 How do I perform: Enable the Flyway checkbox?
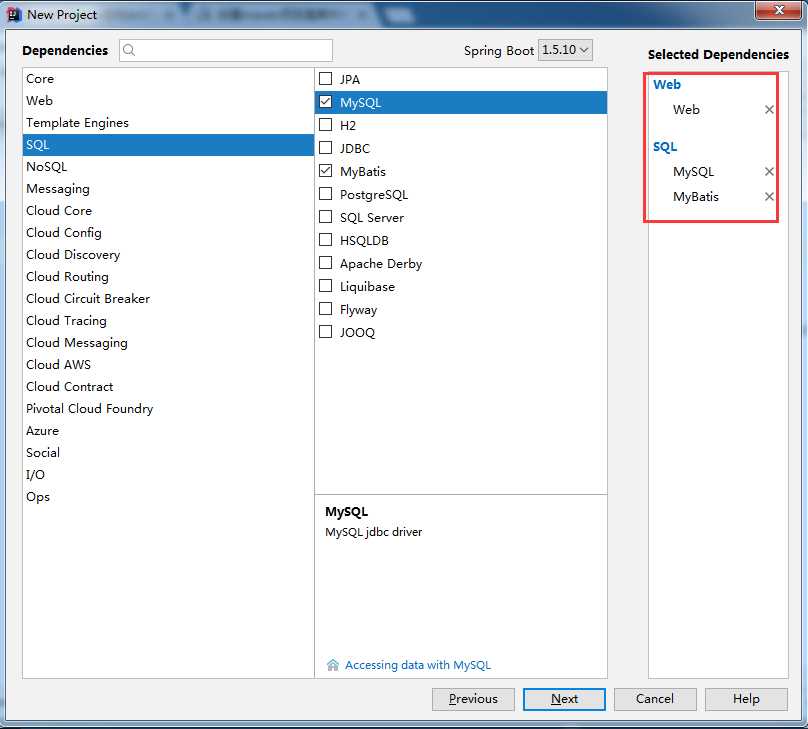click(325, 309)
